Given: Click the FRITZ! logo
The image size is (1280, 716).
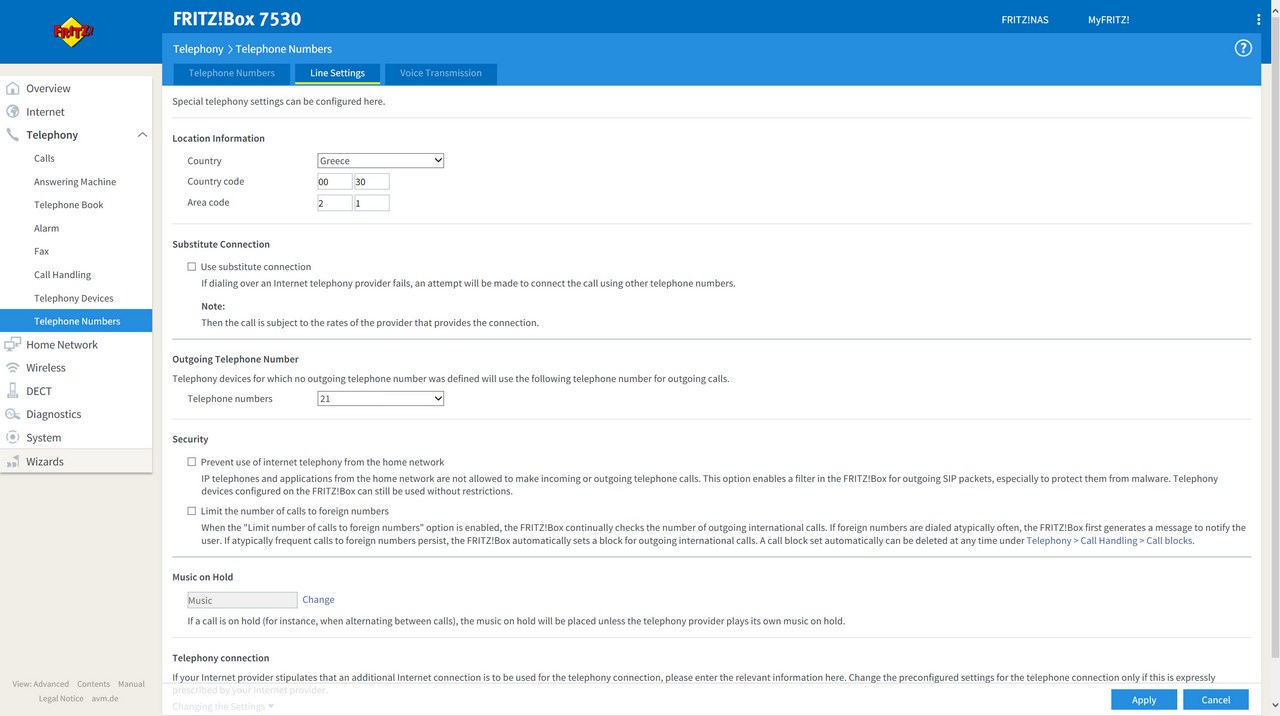Looking at the screenshot, I should (x=74, y=32).
